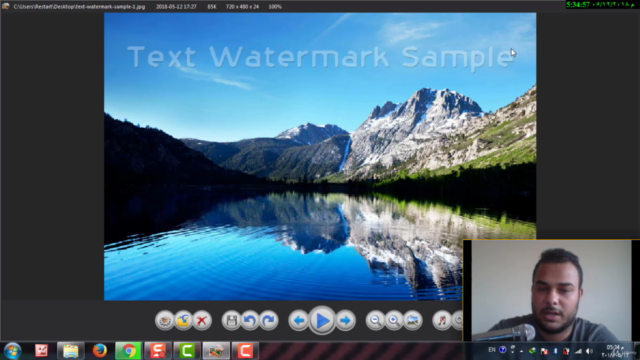This screenshot has width=640, height=360.
Task: Click the 100% zoom level text
Action: 275,7
